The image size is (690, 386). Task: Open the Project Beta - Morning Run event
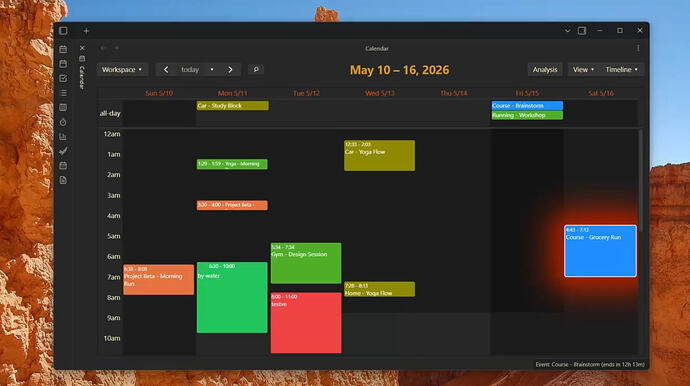pos(158,279)
